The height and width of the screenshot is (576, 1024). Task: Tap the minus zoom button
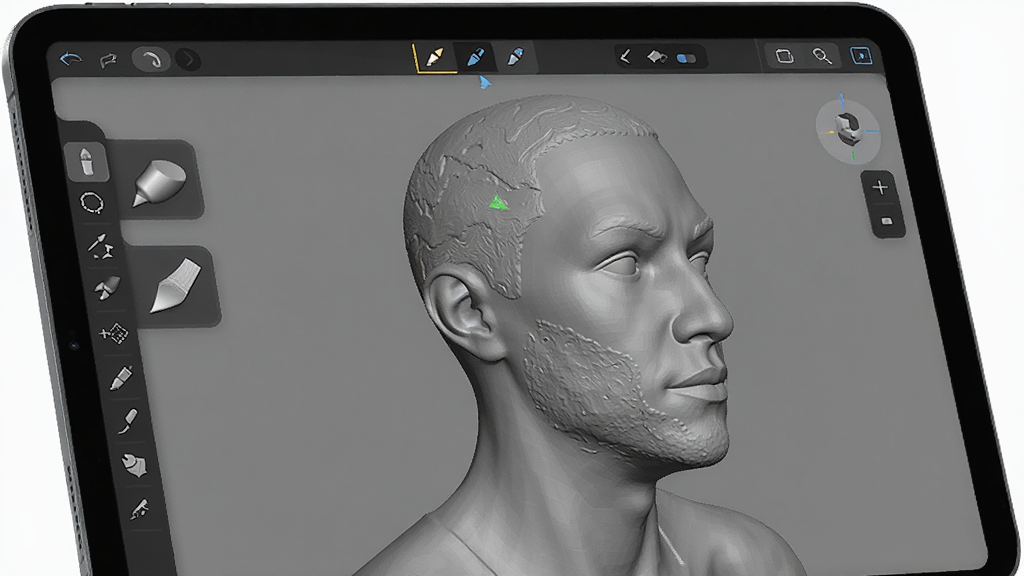[x=886, y=221]
